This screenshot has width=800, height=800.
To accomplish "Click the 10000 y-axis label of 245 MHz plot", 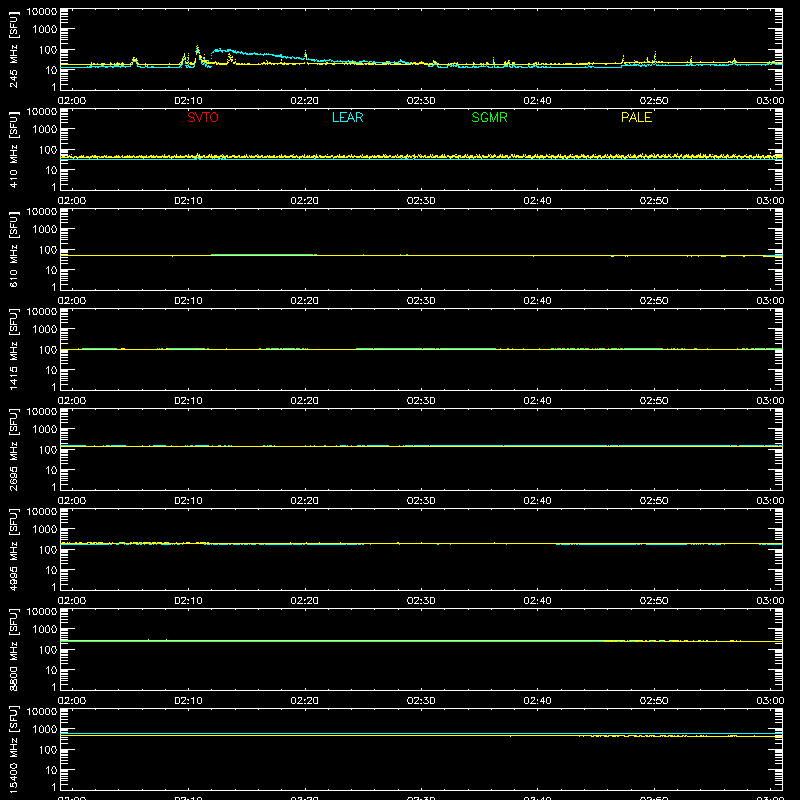I will (x=42, y=12).
